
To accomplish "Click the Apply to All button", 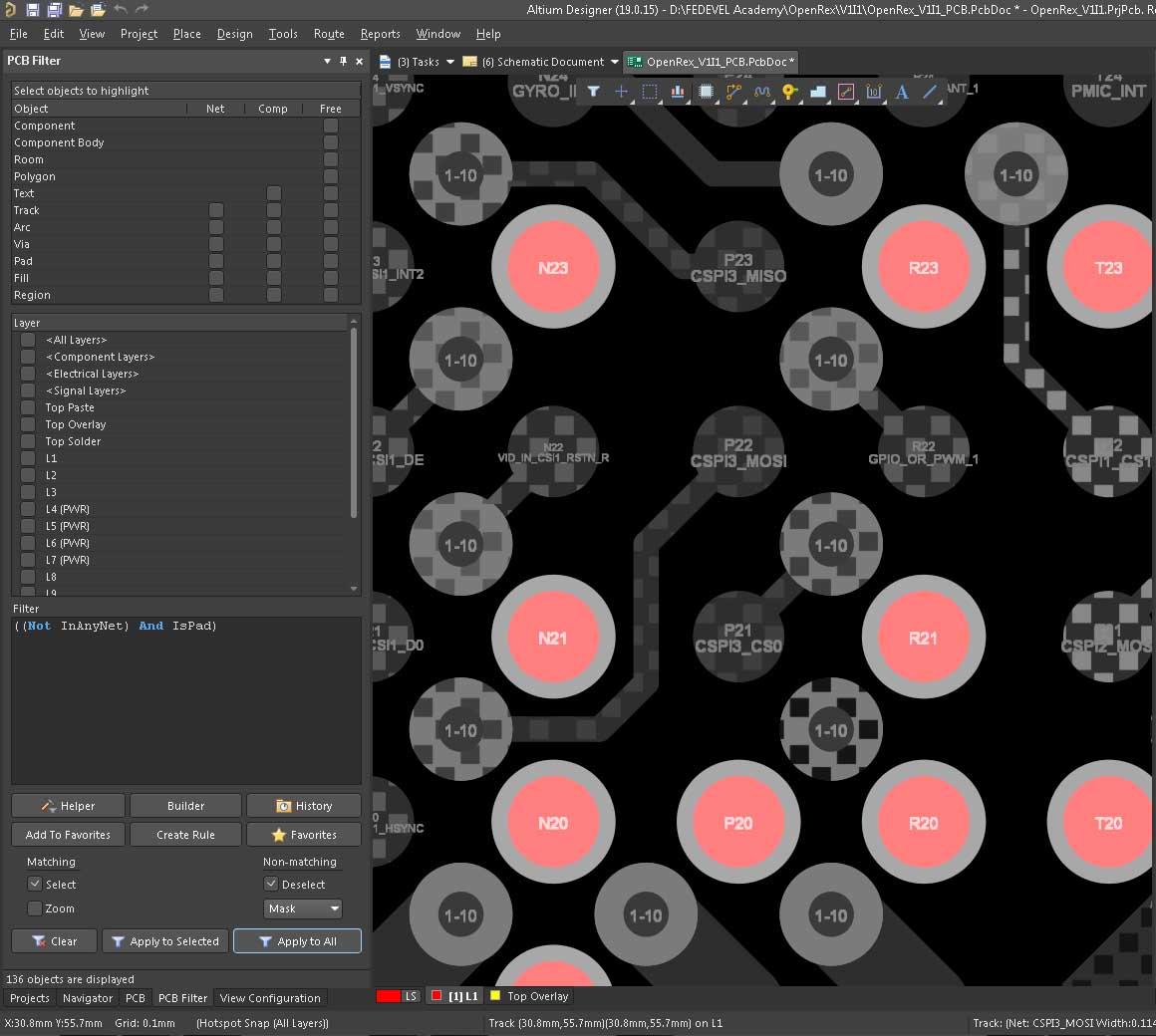I will click(297, 941).
